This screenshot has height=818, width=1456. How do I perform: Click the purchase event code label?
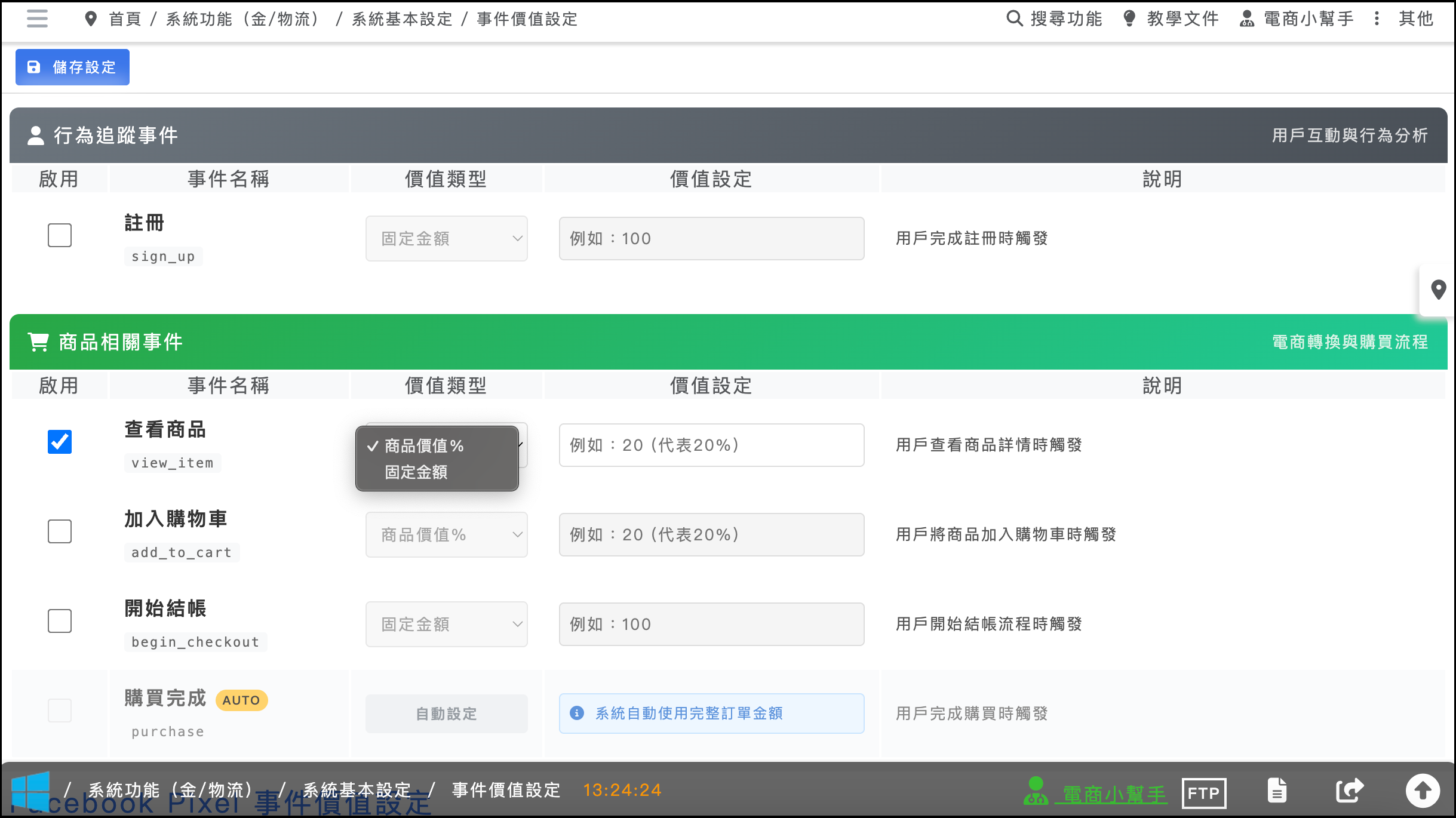pos(168,731)
